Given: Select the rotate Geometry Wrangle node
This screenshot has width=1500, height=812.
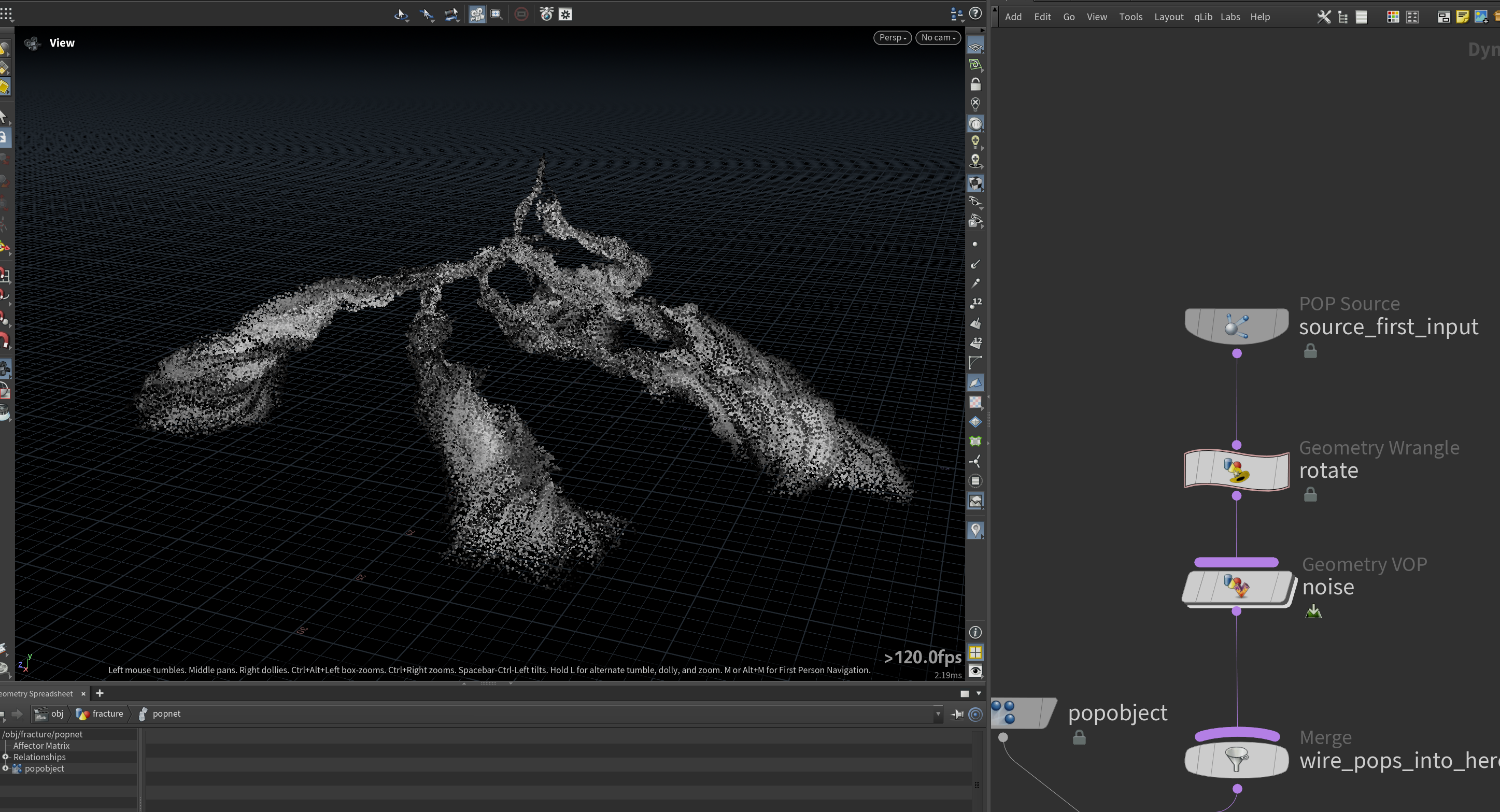Looking at the screenshot, I should (1236, 470).
